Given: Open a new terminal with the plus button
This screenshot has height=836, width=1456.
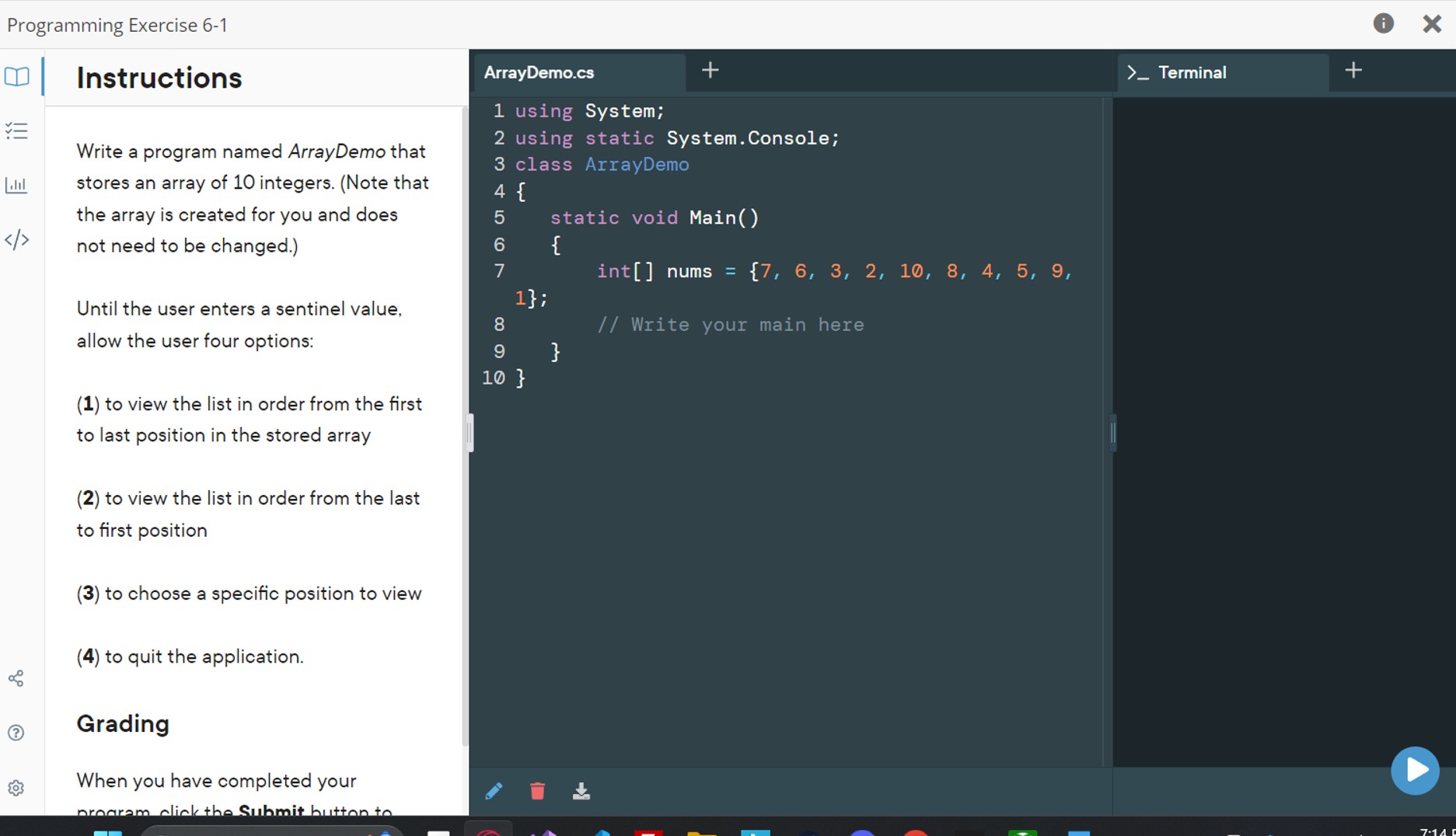Looking at the screenshot, I should (1353, 71).
